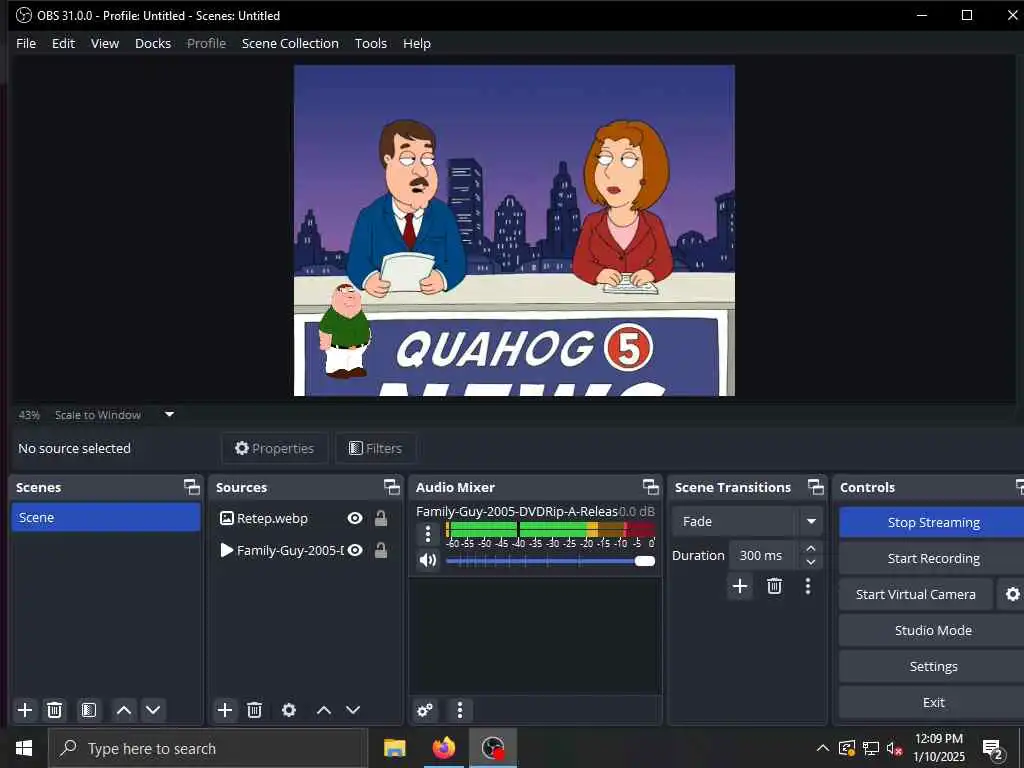Viewport: 1024px width, 768px height.
Task: Add a new source with the plus icon
Action: tap(225, 710)
